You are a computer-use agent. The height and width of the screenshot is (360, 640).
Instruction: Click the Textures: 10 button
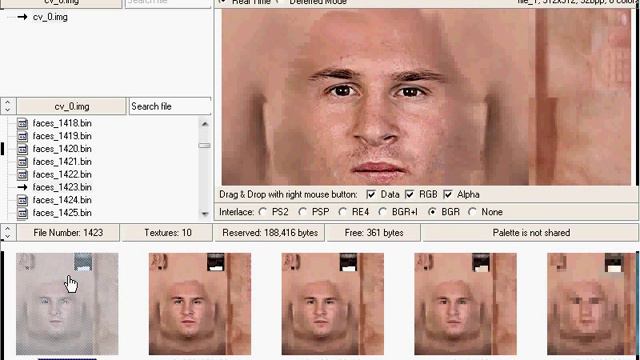[167, 233]
